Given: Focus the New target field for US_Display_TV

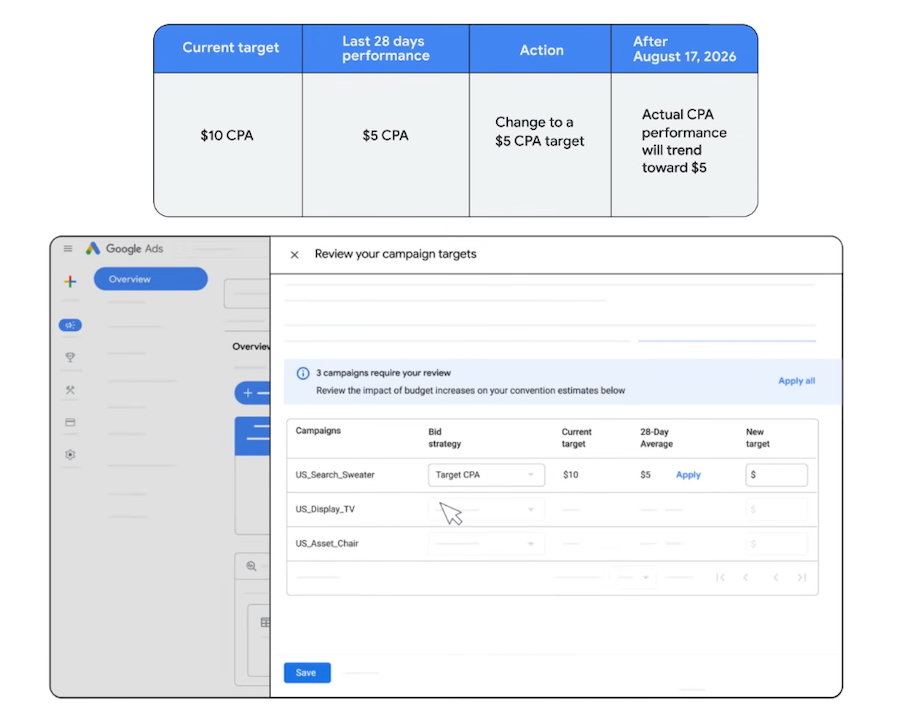Looking at the screenshot, I should 776,510.
